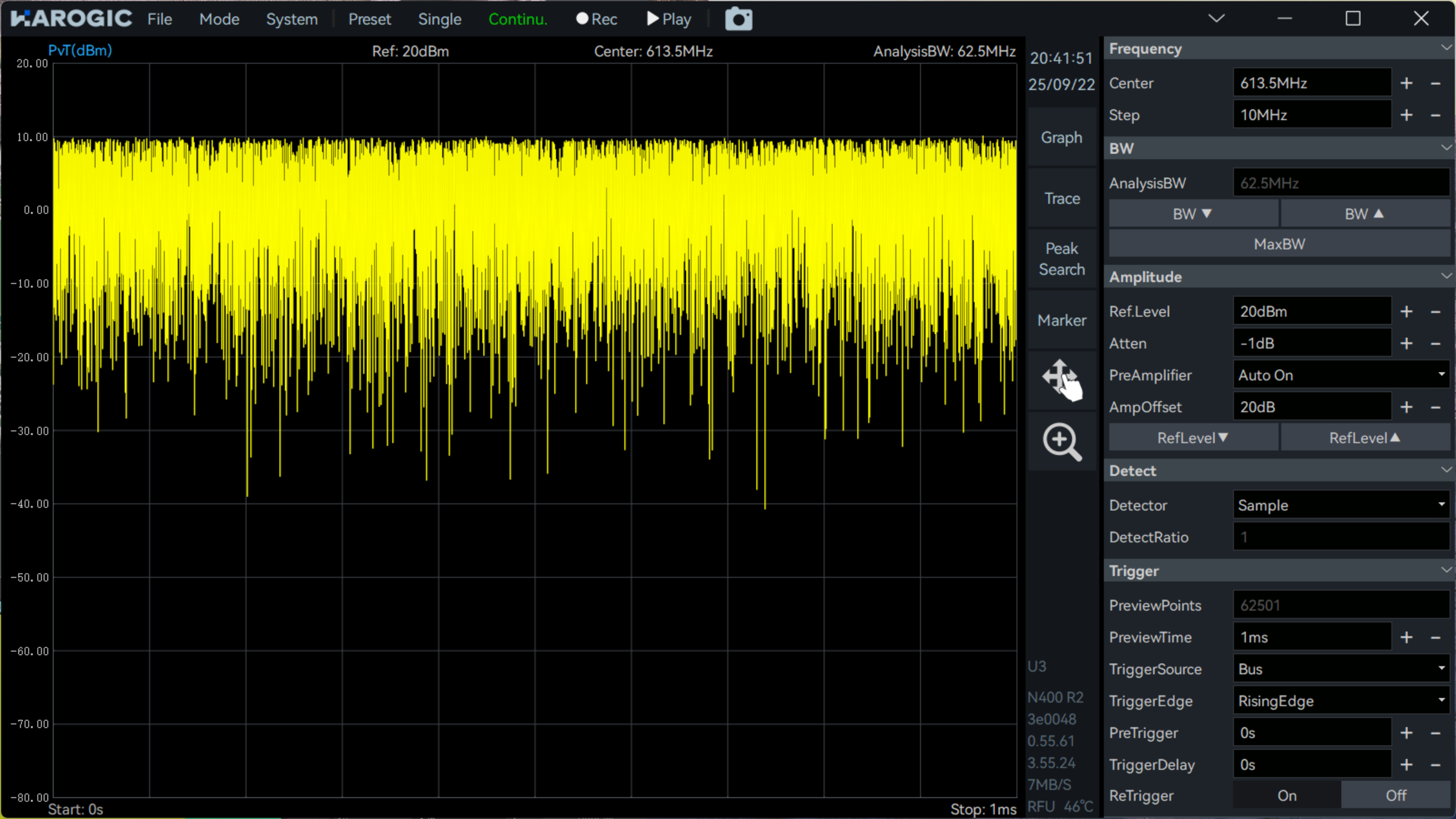1456x819 pixels.
Task: Click Peak Search button
Action: [1062, 259]
